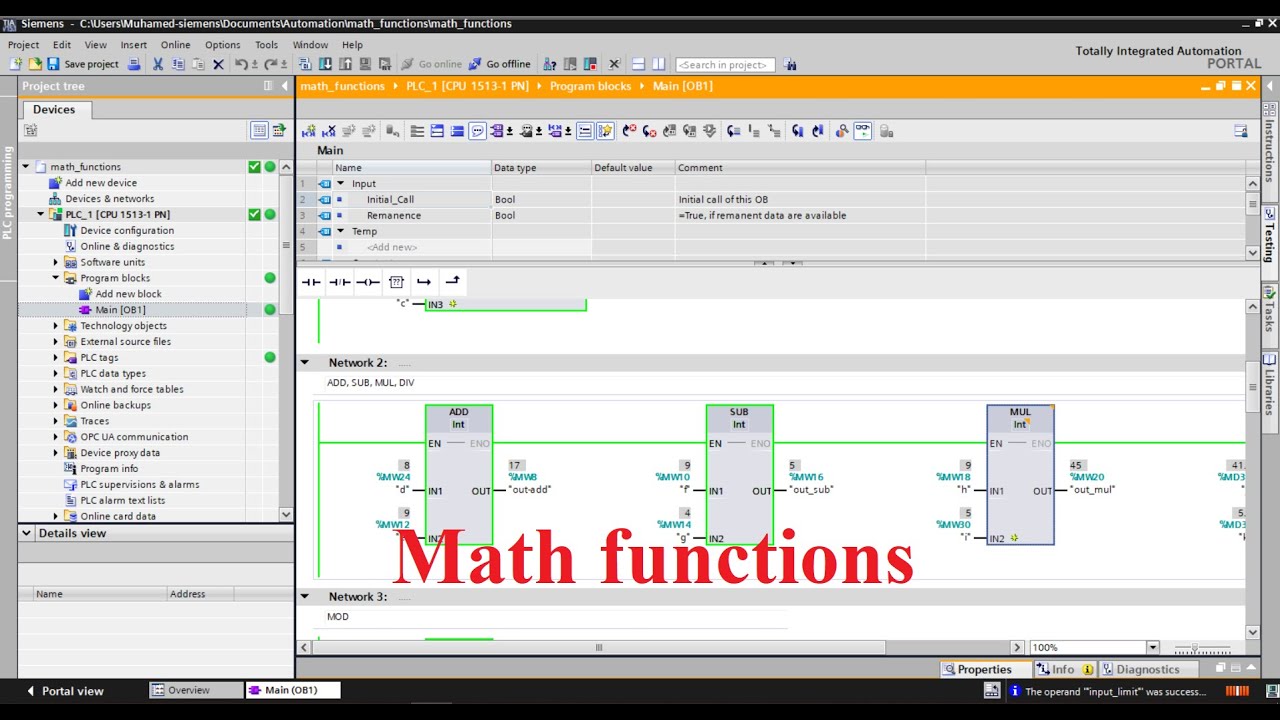Select Online & diagnostics in the tree
The image size is (1280, 720).
tap(127, 247)
